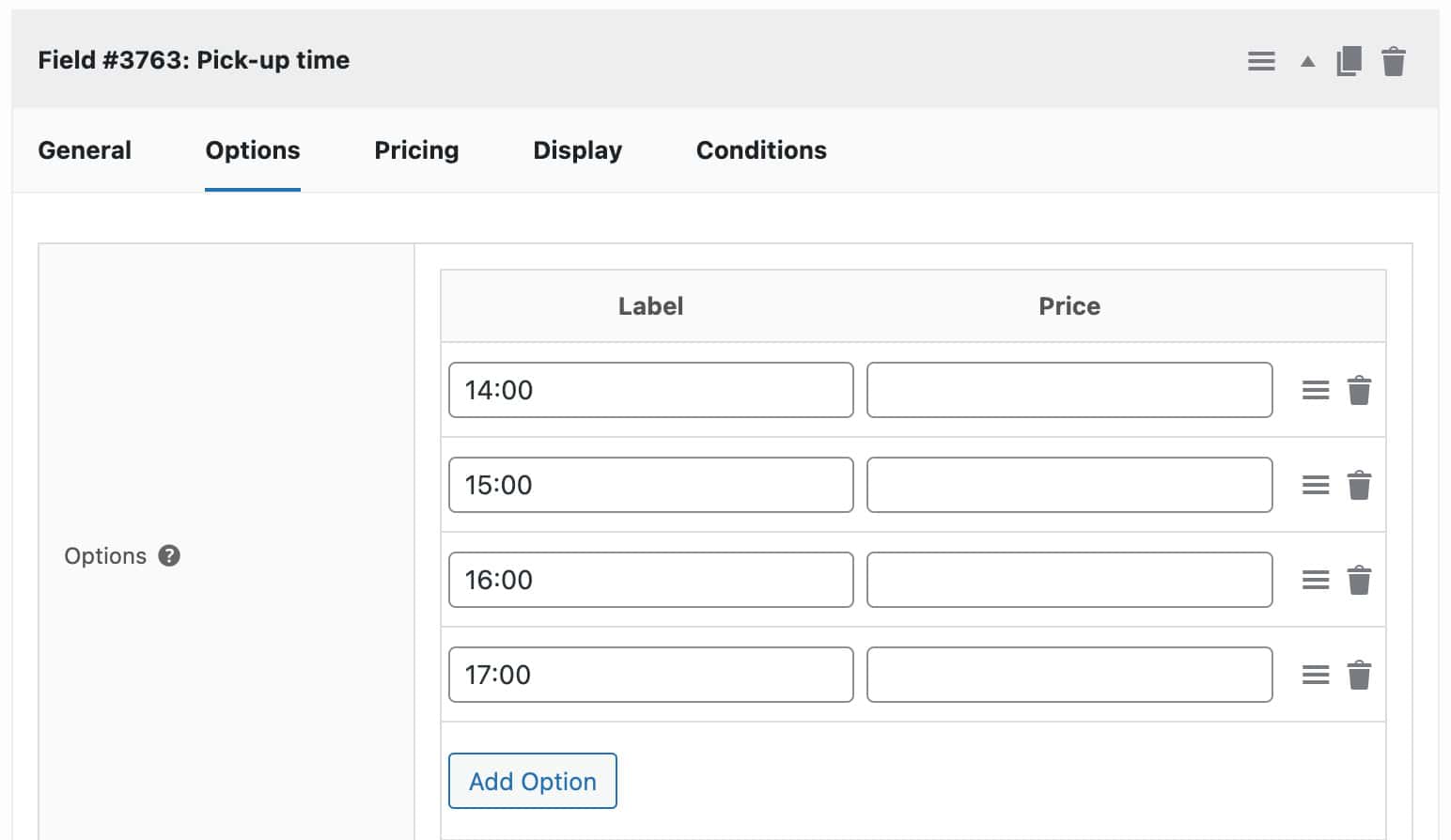This screenshot has height=840, width=1451.
Task: Delete the 17:00 option row
Action: click(x=1360, y=674)
